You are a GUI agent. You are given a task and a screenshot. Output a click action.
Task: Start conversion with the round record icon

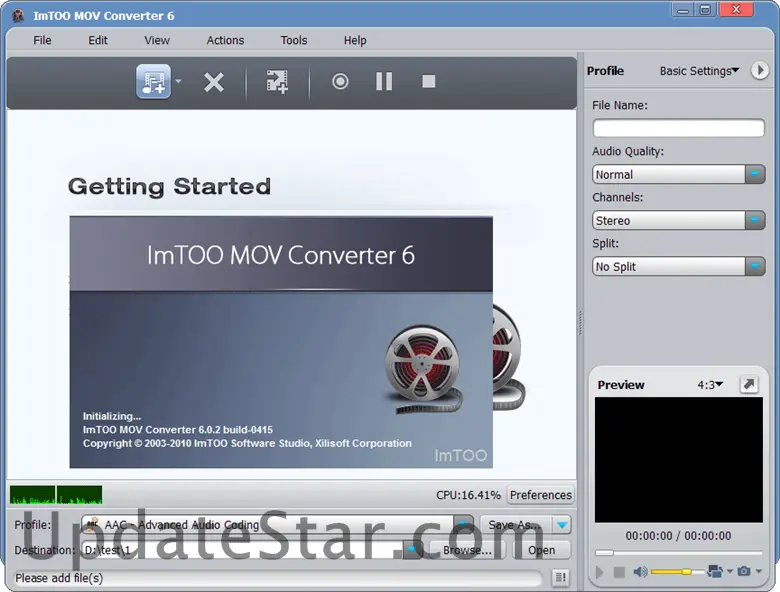coord(340,82)
